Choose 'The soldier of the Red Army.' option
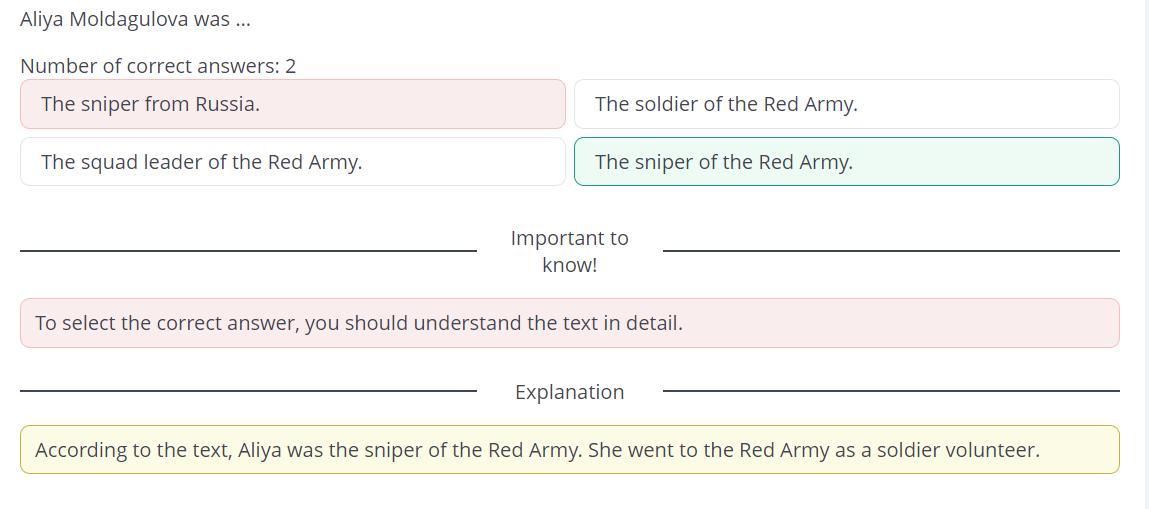Screen dimensions: 1149x509 coord(846,104)
